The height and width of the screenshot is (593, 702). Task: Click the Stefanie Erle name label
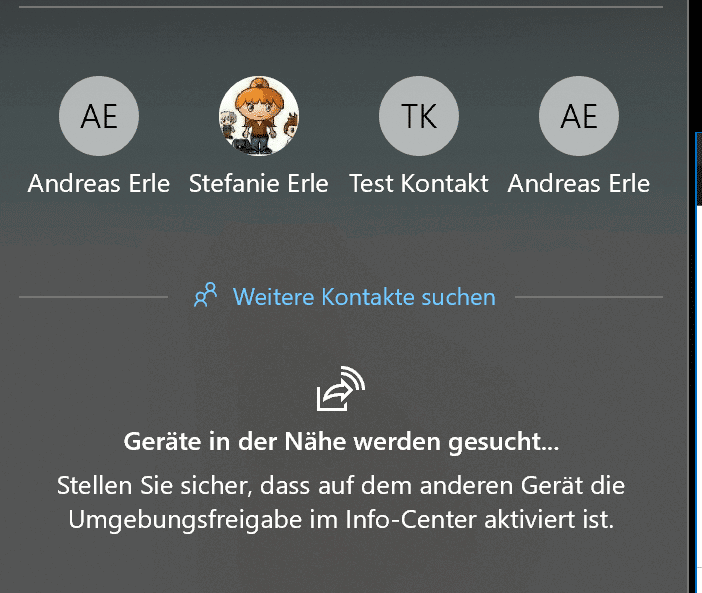pos(259,183)
